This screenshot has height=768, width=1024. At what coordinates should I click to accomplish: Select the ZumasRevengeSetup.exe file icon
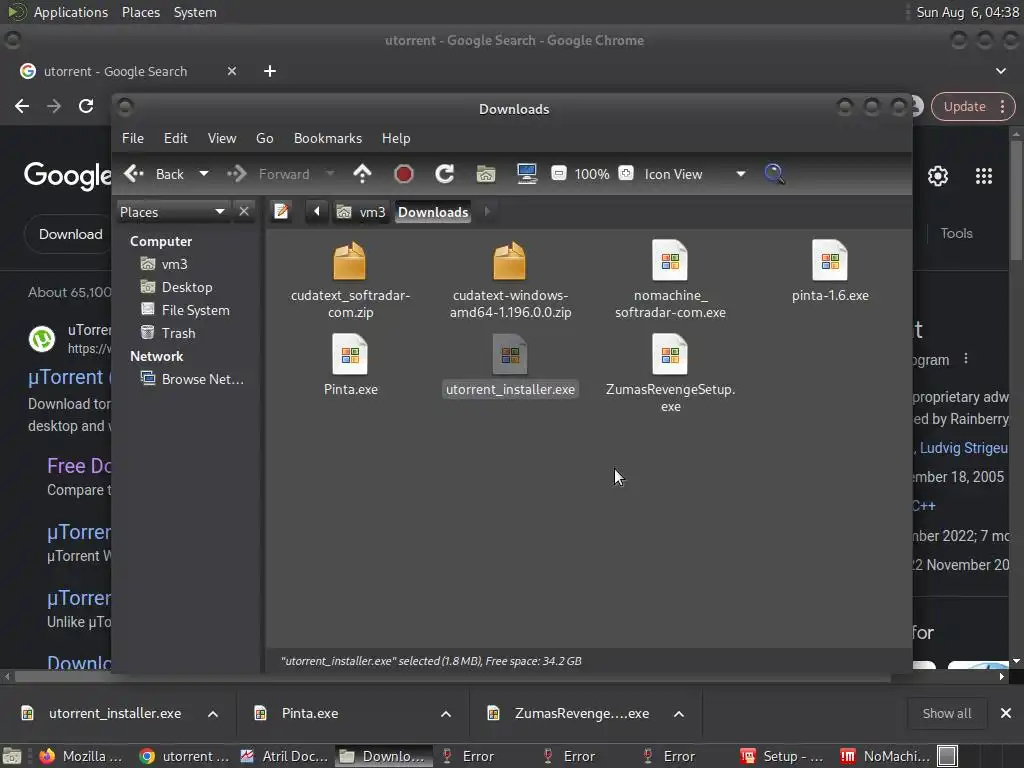670,355
